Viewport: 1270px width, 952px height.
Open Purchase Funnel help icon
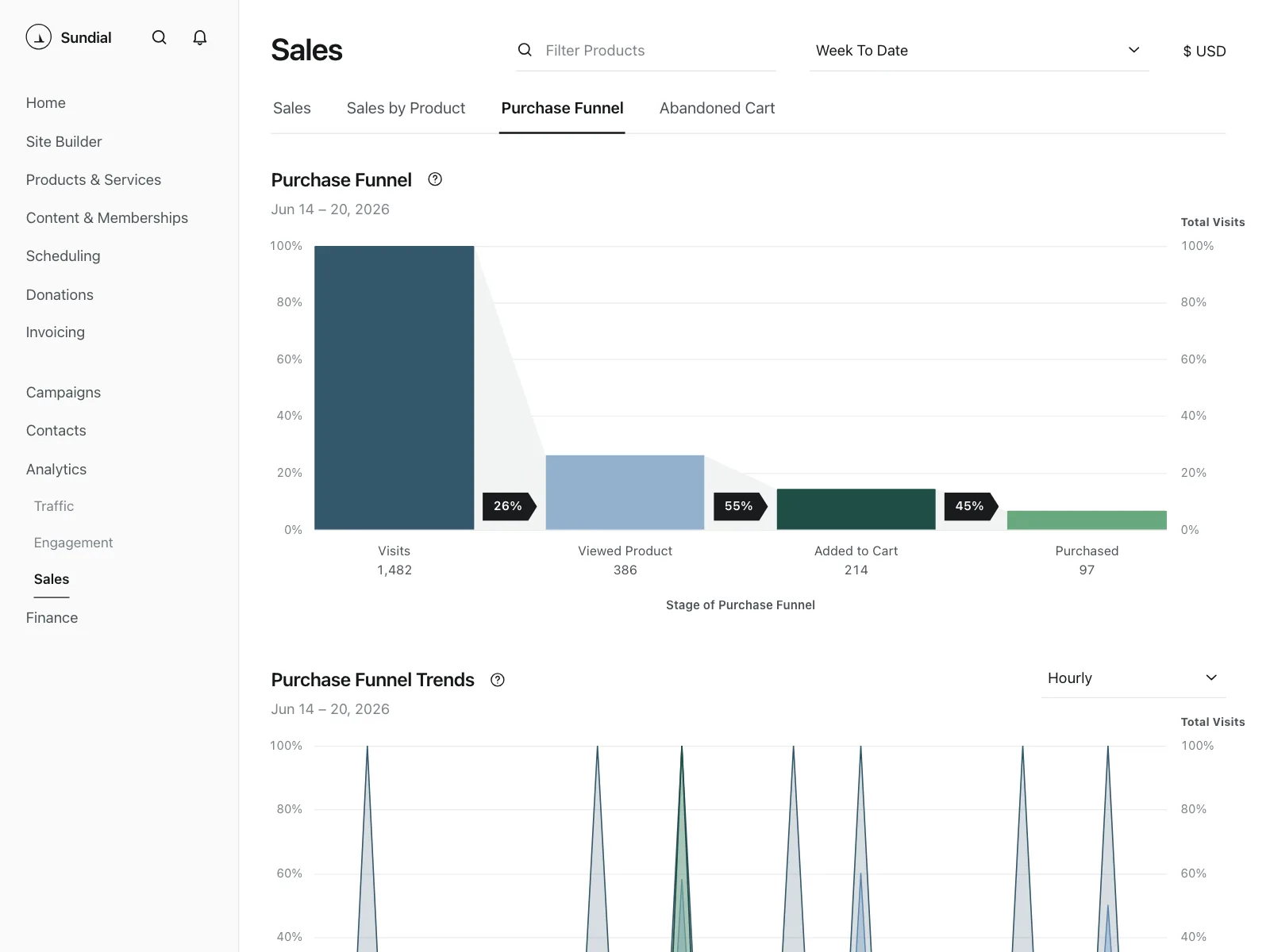pyautogui.click(x=435, y=179)
